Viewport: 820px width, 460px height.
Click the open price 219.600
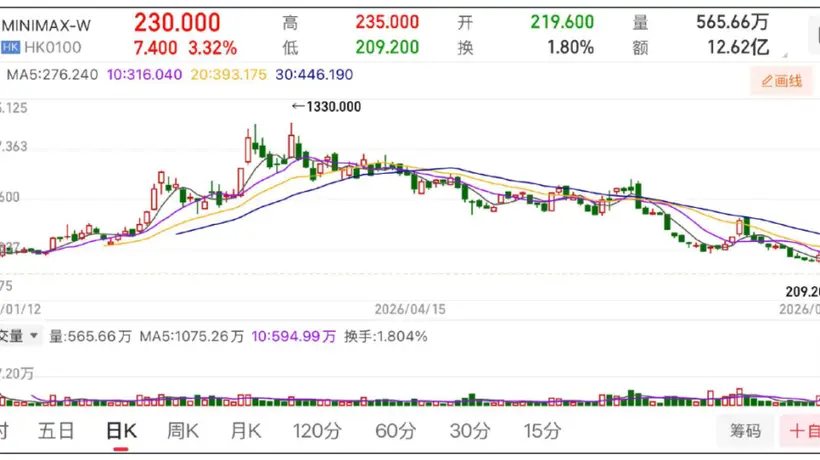(562, 22)
